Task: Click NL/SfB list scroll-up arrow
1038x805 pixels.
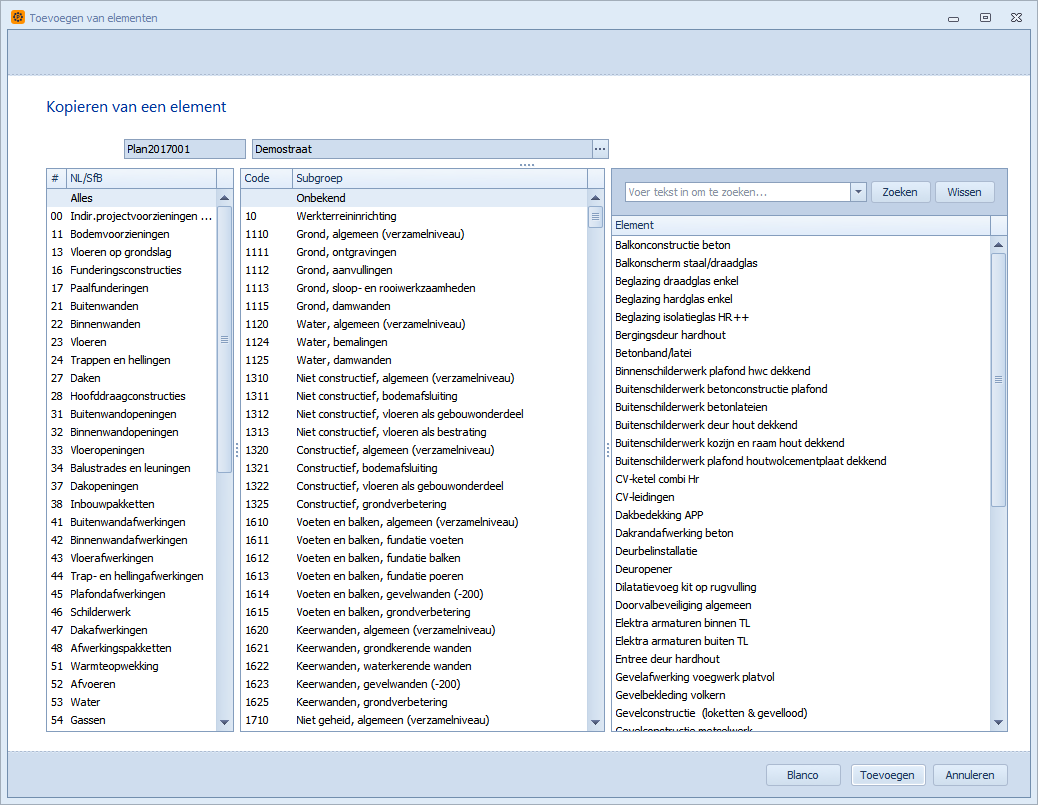Action: click(224, 198)
